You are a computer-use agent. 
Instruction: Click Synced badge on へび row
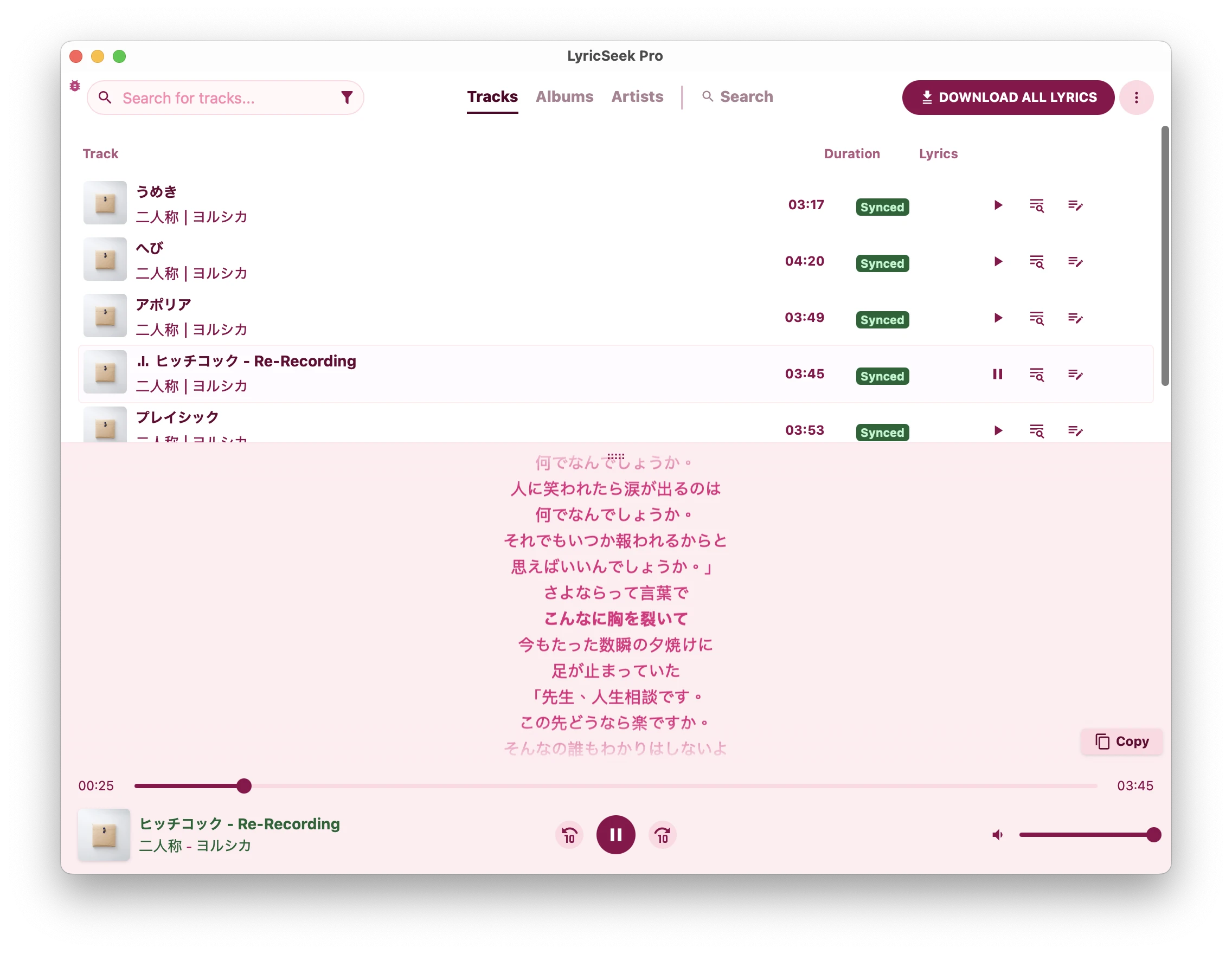[x=882, y=263]
